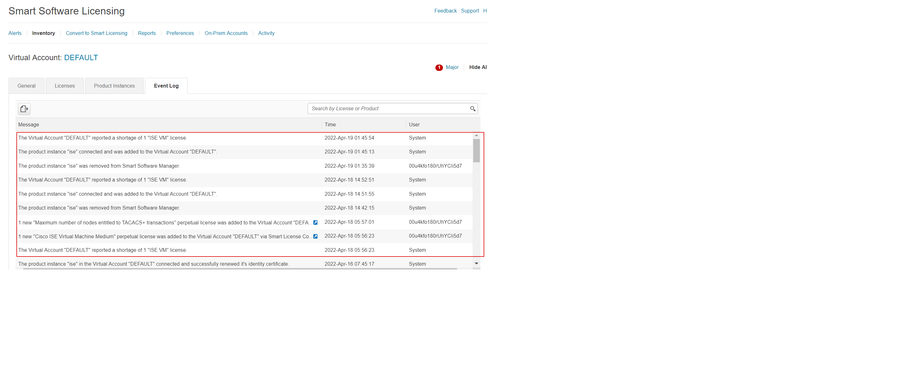Select timestamp 2022-Apr-18 14:51:55
This screenshot has width=924, height=381.
(x=349, y=194)
